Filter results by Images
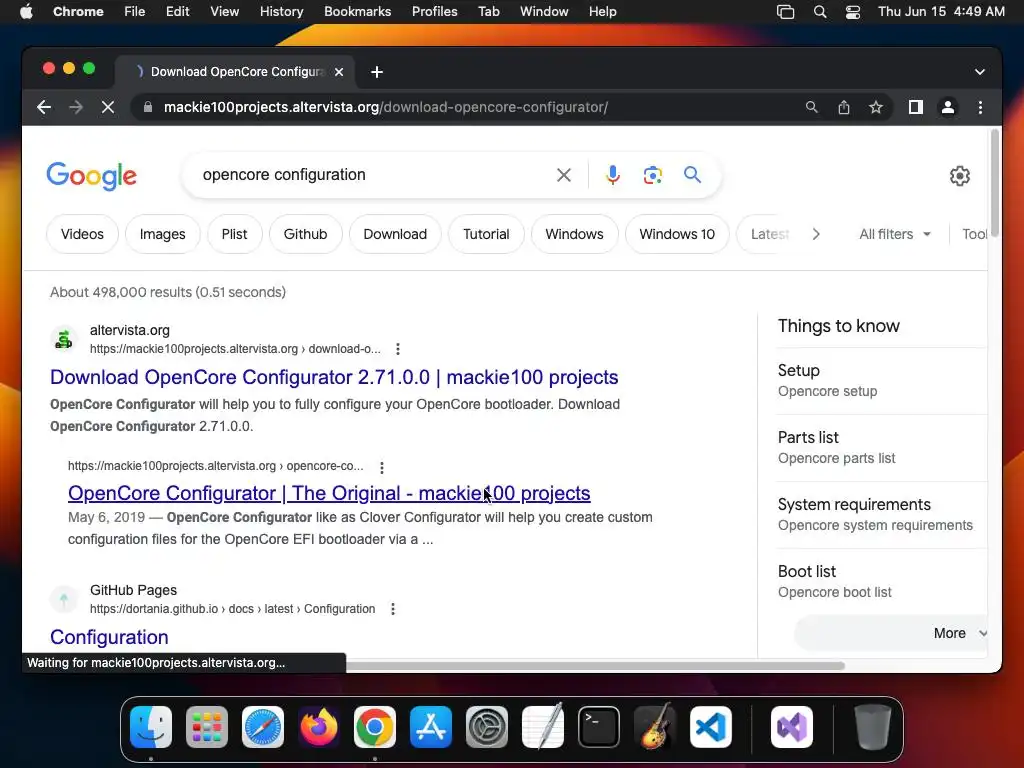Screen dimensions: 1024x768 (x=163, y=234)
